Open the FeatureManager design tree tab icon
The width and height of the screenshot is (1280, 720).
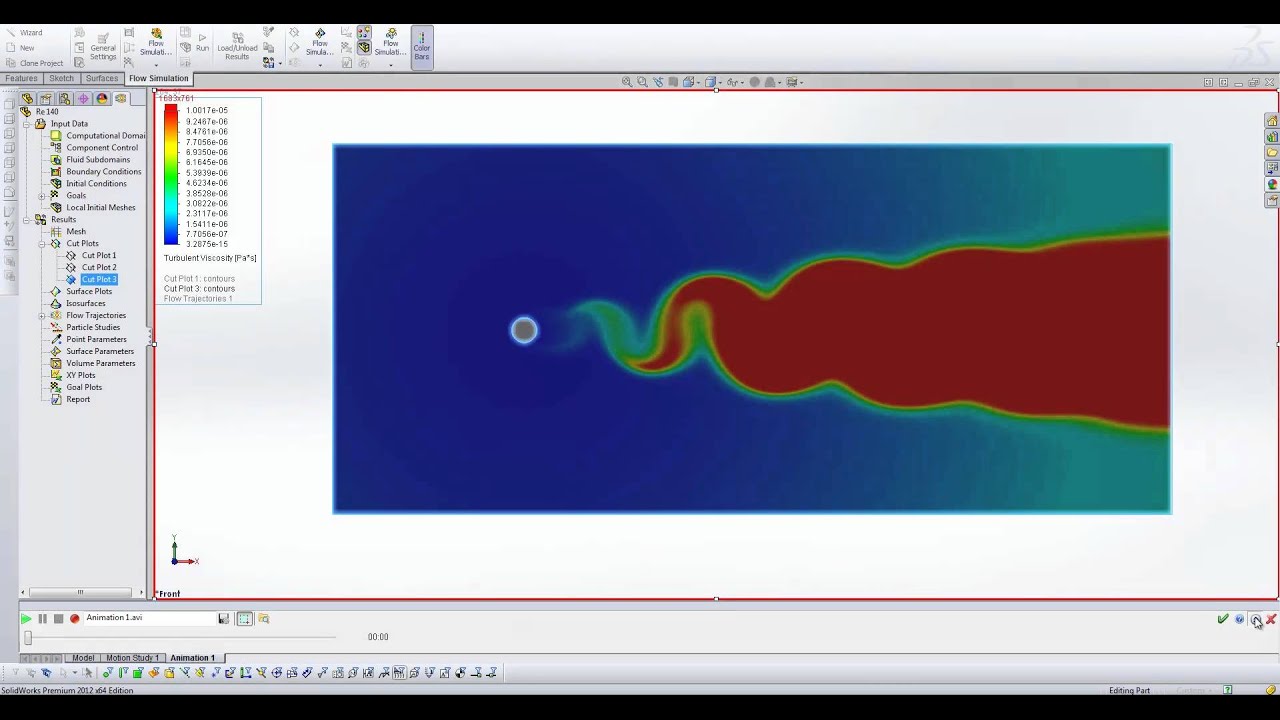click(x=27, y=99)
